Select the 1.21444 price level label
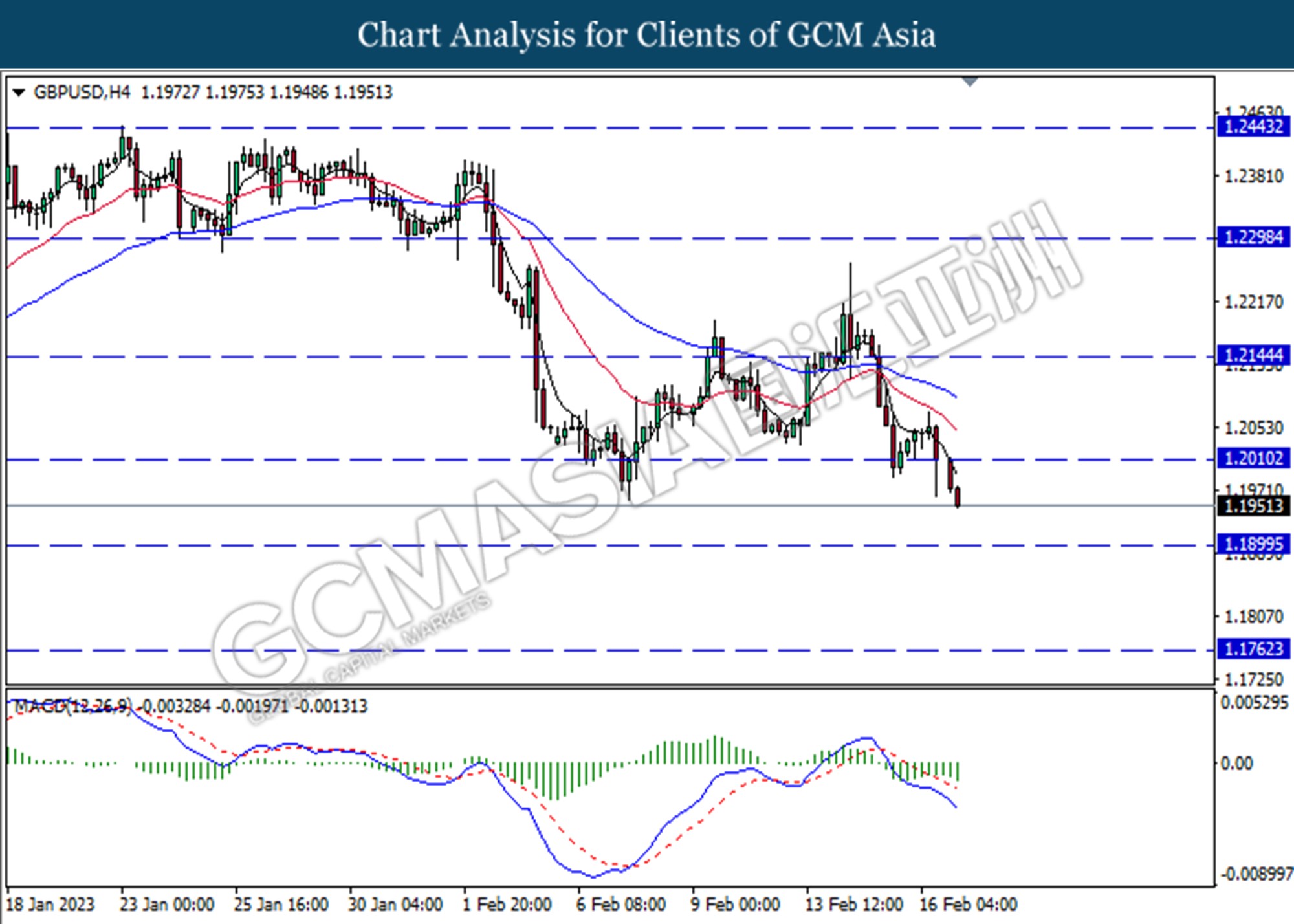The width and height of the screenshot is (1294, 924). click(x=1254, y=355)
